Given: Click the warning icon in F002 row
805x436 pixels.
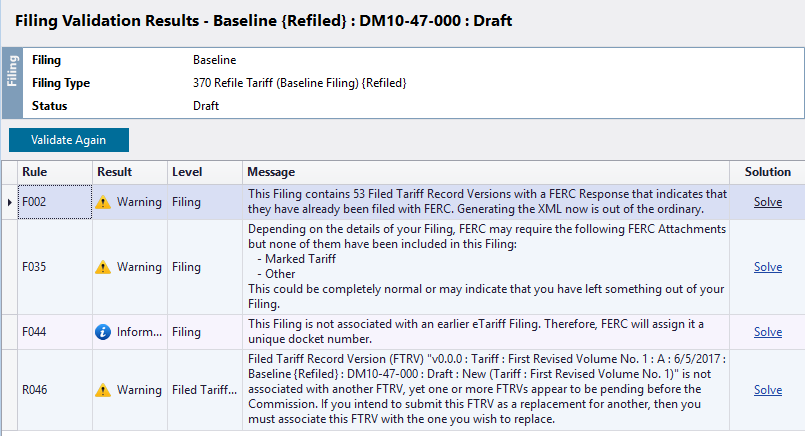Looking at the screenshot, I should pyautogui.click(x=103, y=202).
